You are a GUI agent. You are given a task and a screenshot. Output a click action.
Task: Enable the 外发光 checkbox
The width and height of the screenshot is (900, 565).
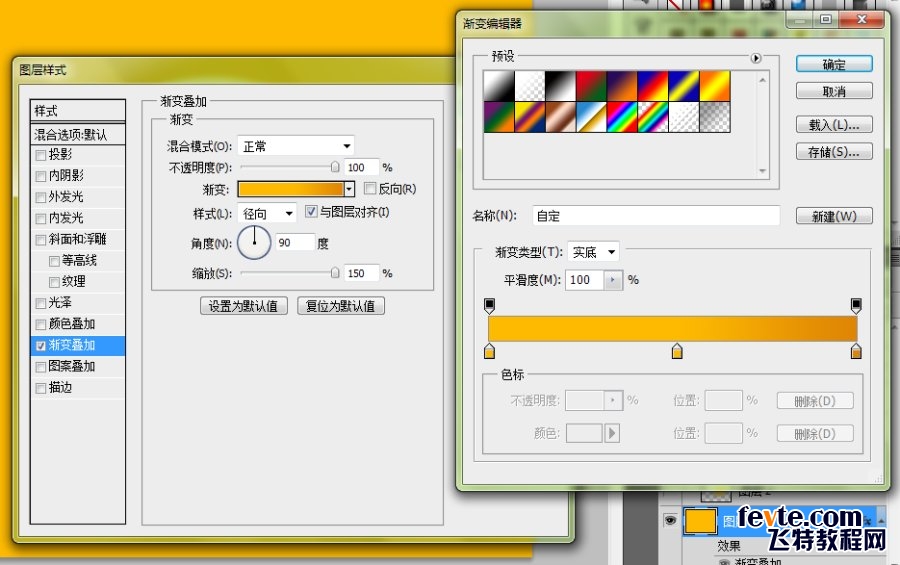(x=41, y=198)
